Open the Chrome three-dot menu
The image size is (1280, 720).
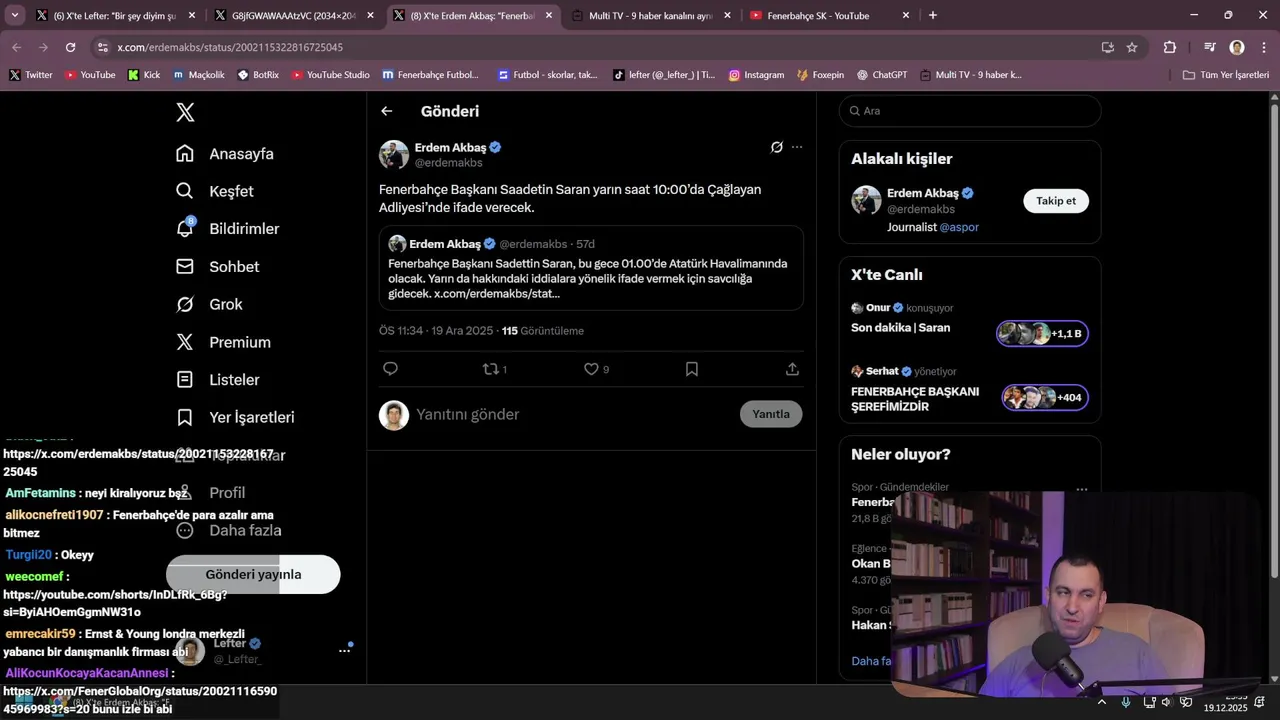click(x=1264, y=47)
